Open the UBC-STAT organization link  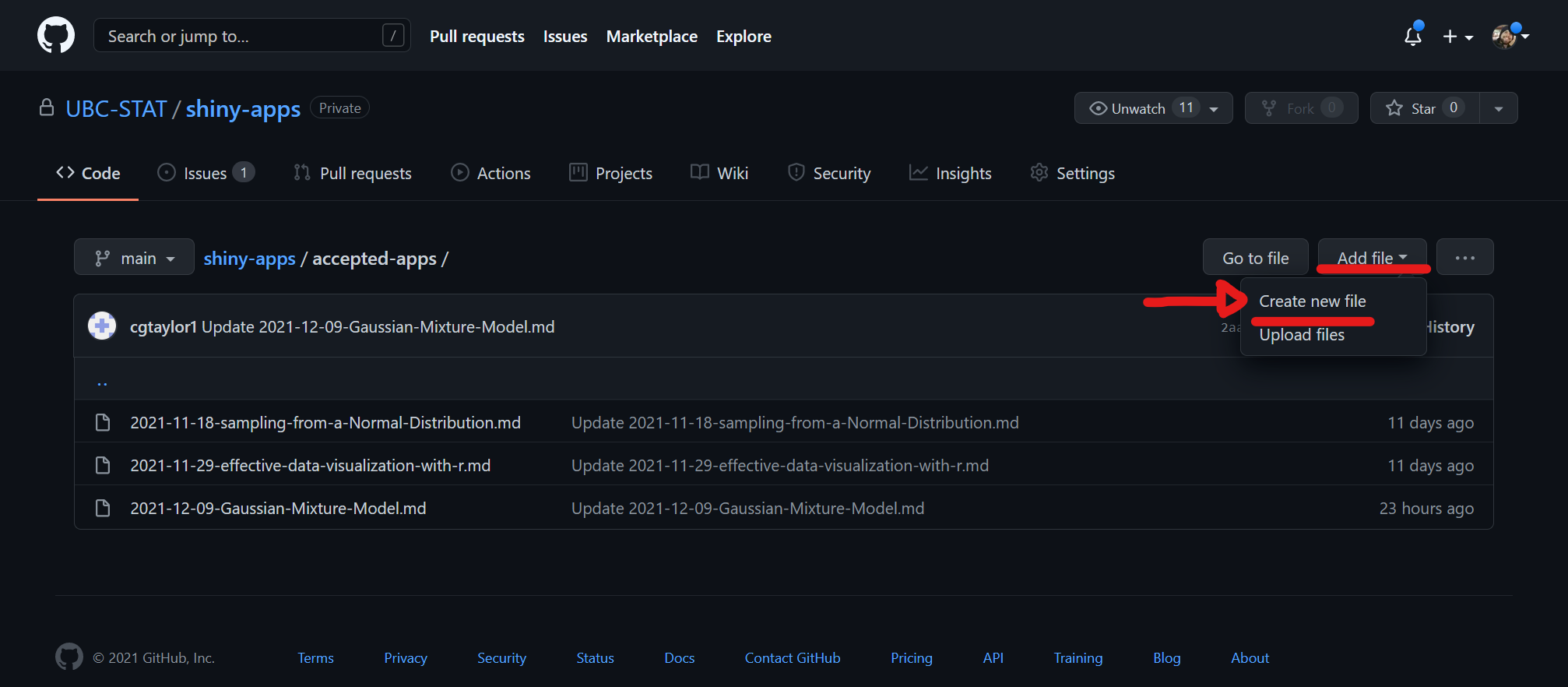[116, 109]
